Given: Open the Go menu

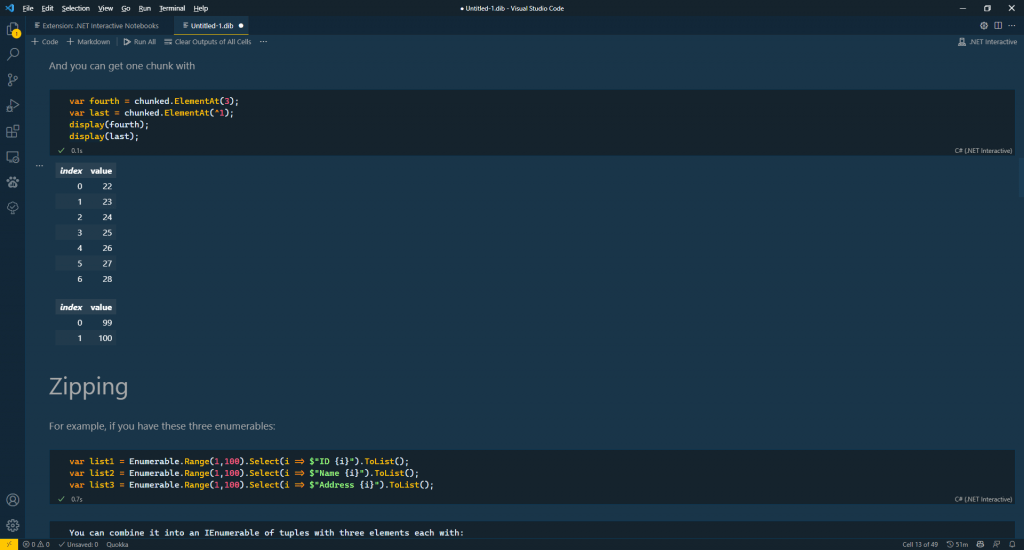Looking at the screenshot, I should [x=125, y=8].
